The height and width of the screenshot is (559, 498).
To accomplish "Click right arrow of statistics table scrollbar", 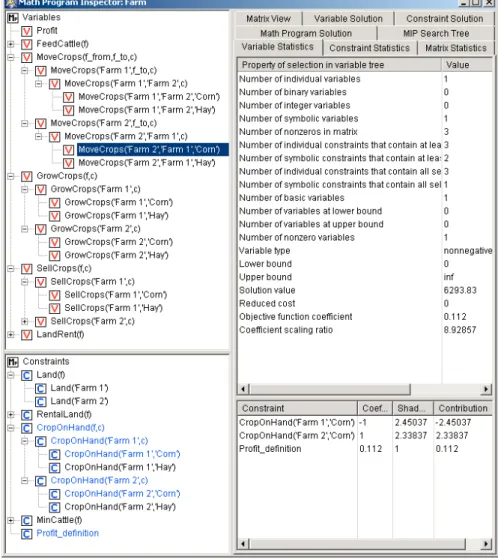I will coord(486,389).
